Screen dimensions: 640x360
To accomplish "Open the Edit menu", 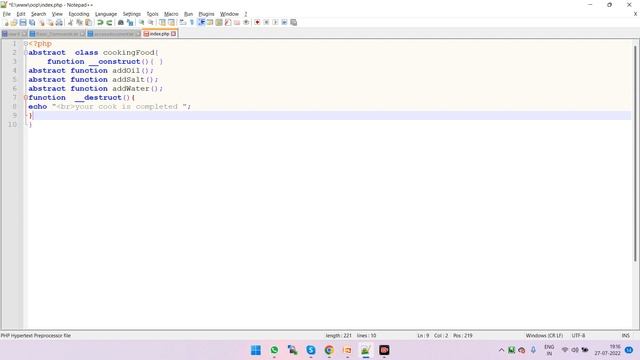I will coord(21,14).
